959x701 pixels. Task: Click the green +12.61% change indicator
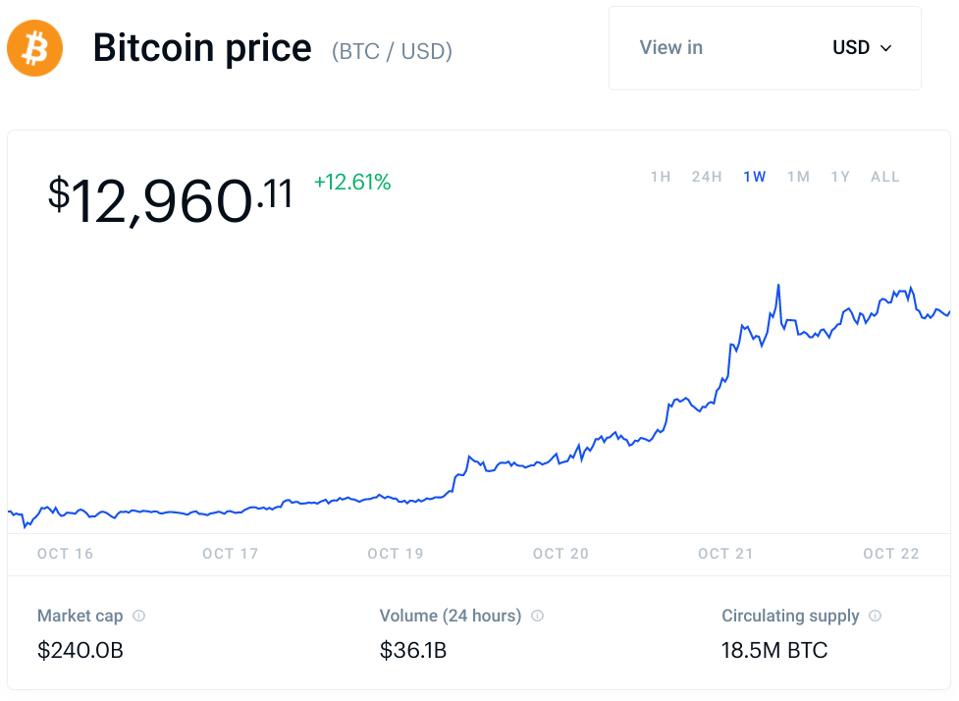(352, 182)
